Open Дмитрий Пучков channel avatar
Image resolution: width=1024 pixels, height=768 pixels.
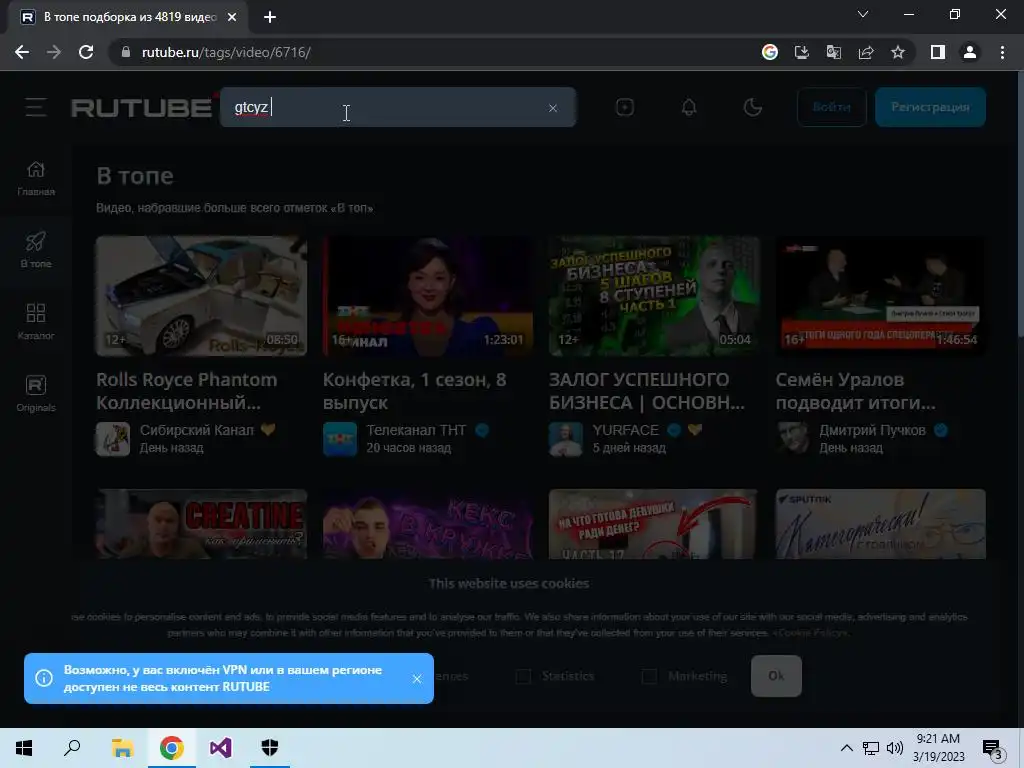(792, 439)
